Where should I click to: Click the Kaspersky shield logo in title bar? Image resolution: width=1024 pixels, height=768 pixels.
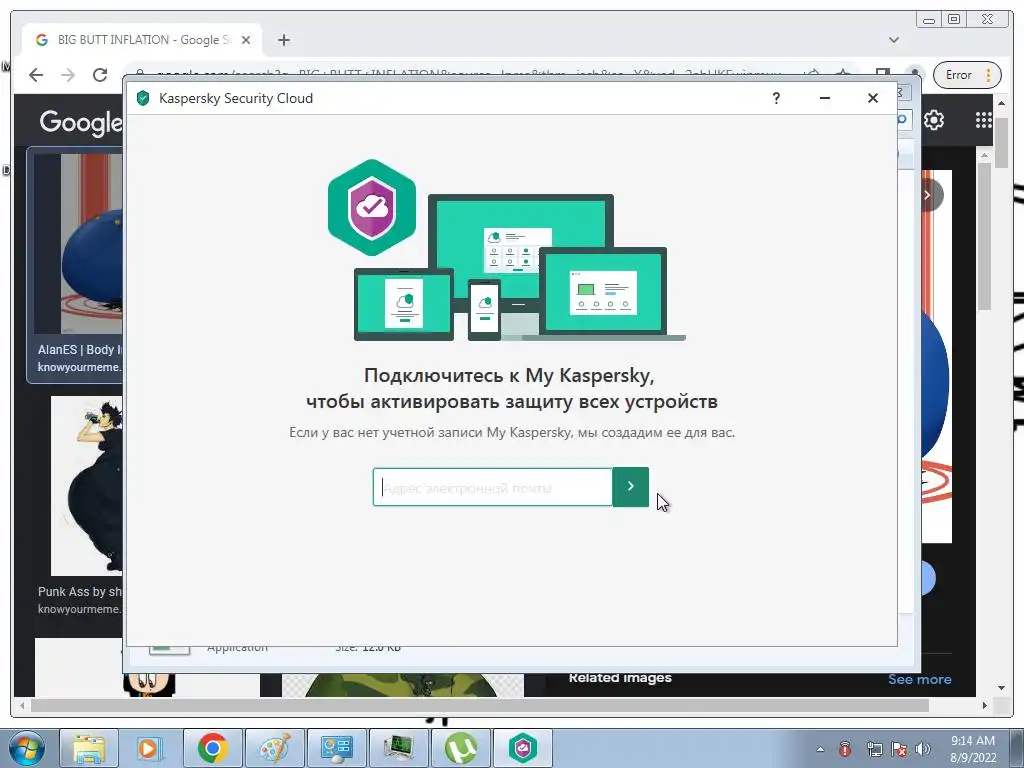pos(143,98)
